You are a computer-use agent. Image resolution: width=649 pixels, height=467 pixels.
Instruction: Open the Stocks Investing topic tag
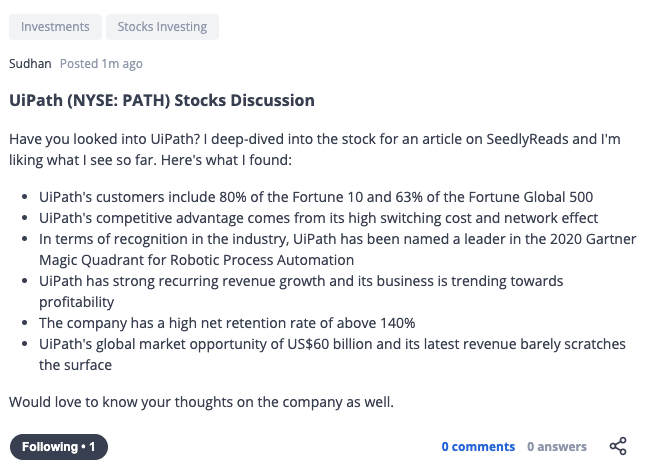click(x=162, y=27)
